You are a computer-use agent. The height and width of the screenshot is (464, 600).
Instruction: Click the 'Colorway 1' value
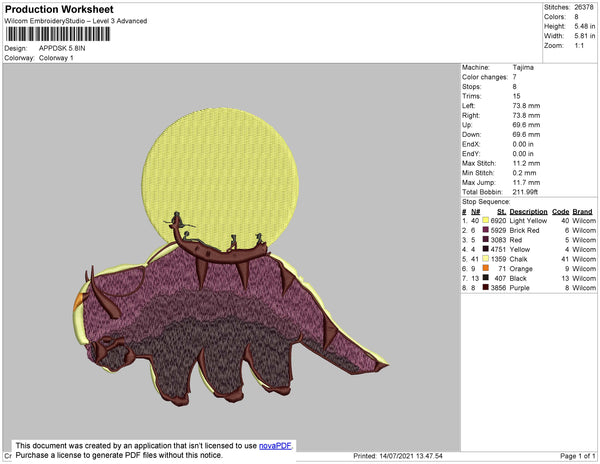tap(56, 58)
